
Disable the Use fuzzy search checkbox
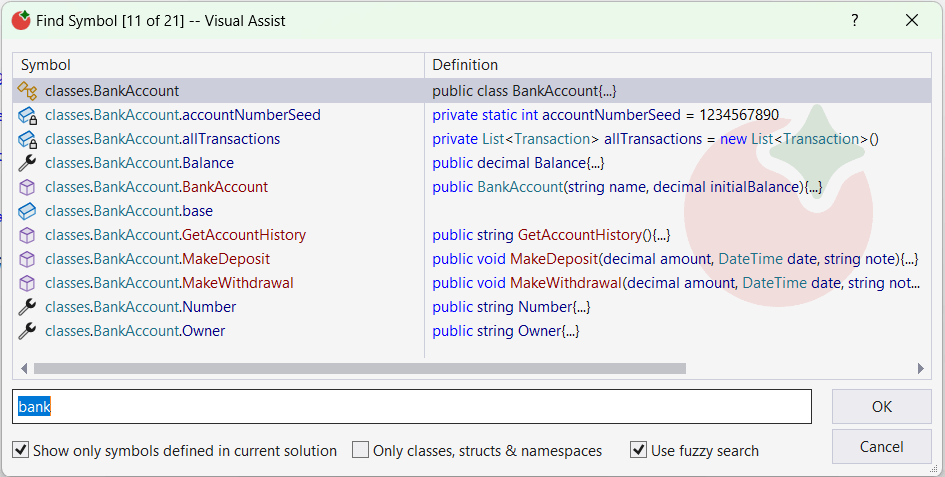639,450
